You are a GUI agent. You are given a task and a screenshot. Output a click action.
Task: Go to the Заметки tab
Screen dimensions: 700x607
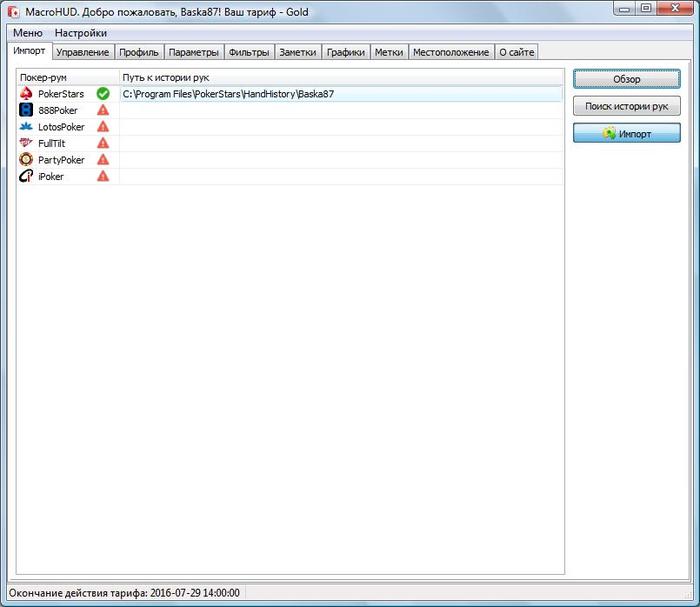click(298, 52)
